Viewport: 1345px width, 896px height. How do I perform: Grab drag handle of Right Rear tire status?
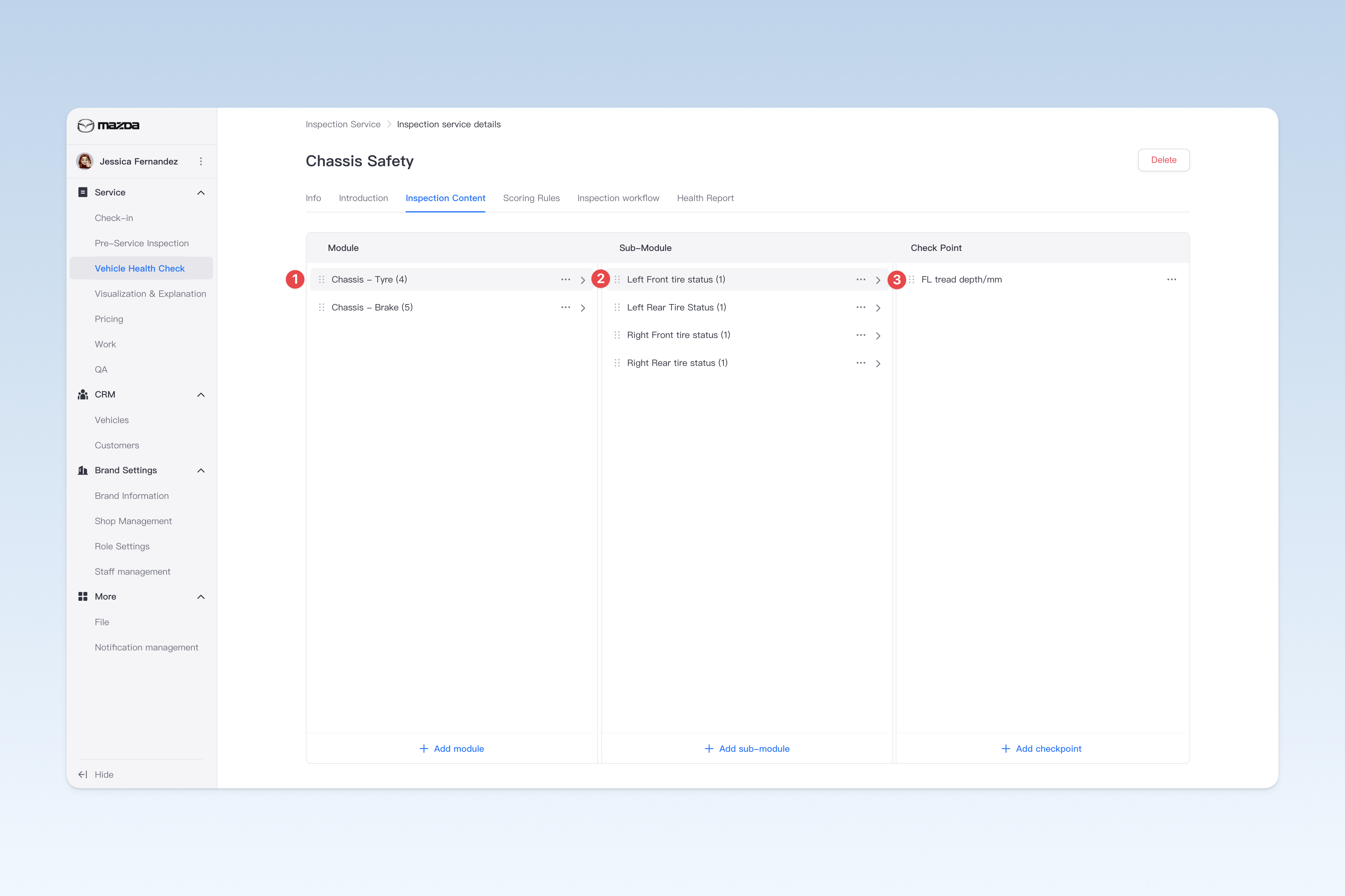click(x=617, y=363)
